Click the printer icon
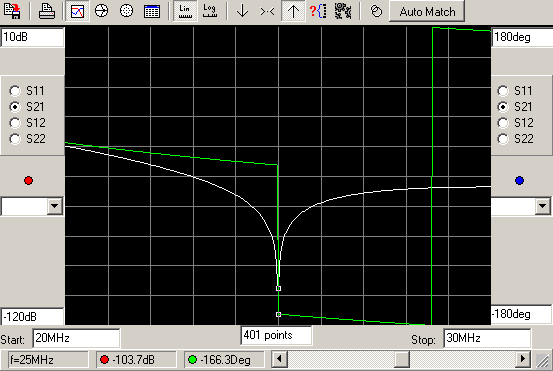Image resolution: width=553 pixels, height=371 pixels. 47,11
